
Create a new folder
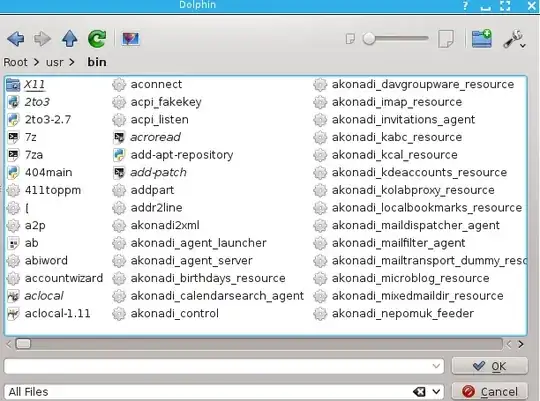(482, 39)
